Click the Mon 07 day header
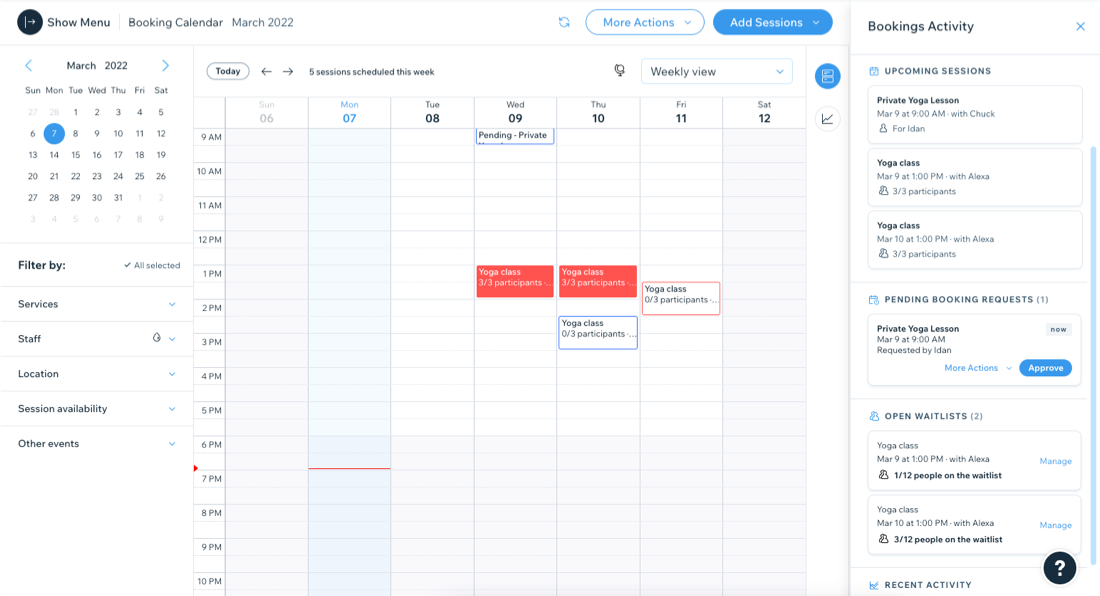The image size is (1100, 596). click(349, 112)
